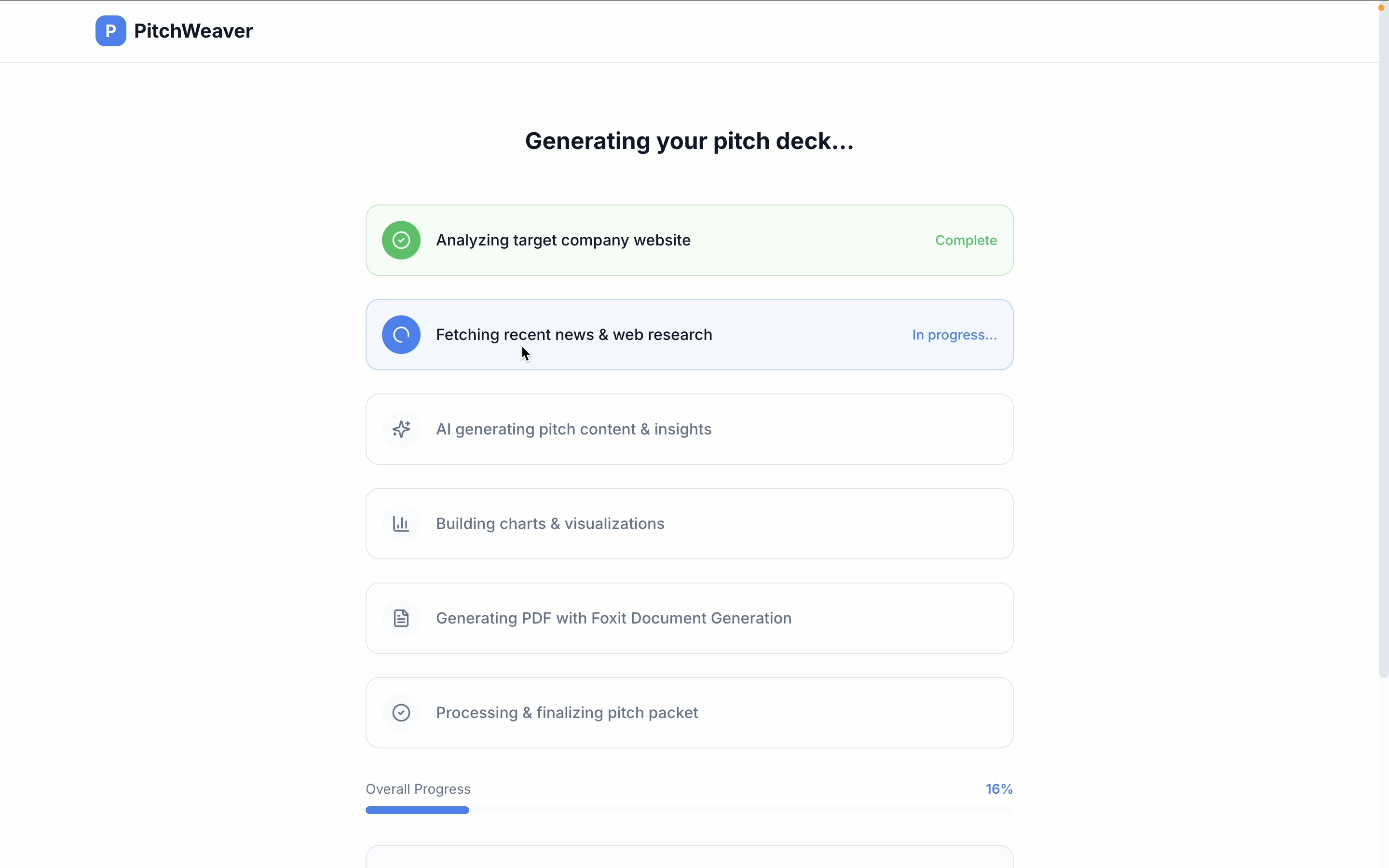The image size is (1389, 868).
Task: Click the green Complete status label
Action: point(966,240)
